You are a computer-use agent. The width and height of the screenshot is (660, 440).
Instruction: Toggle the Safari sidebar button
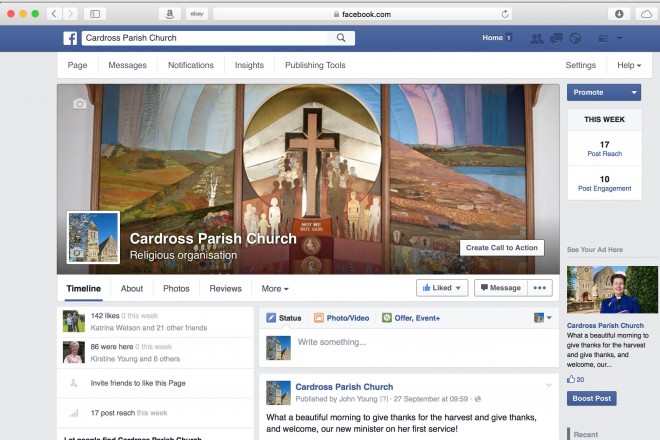(x=95, y=14)
